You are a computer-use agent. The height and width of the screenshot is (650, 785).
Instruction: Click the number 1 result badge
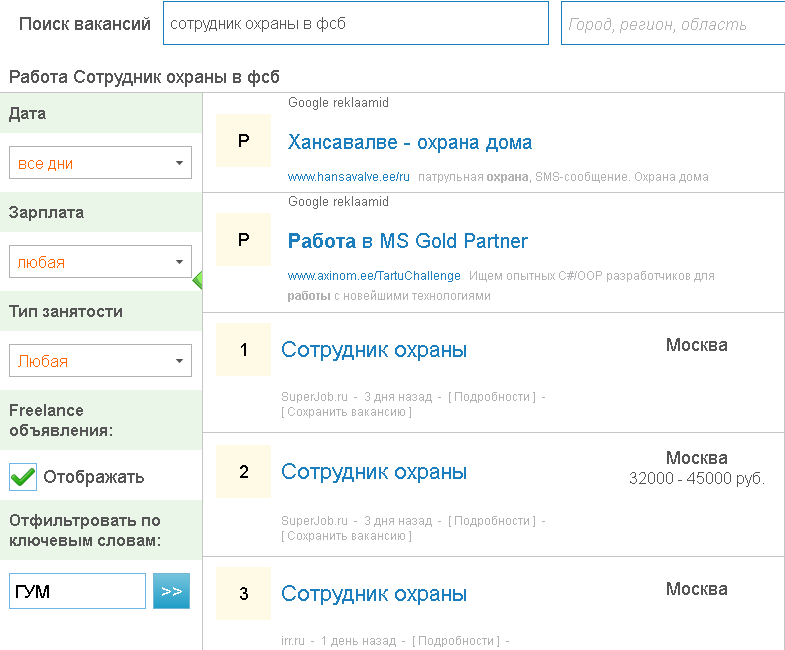coord(243,350)
